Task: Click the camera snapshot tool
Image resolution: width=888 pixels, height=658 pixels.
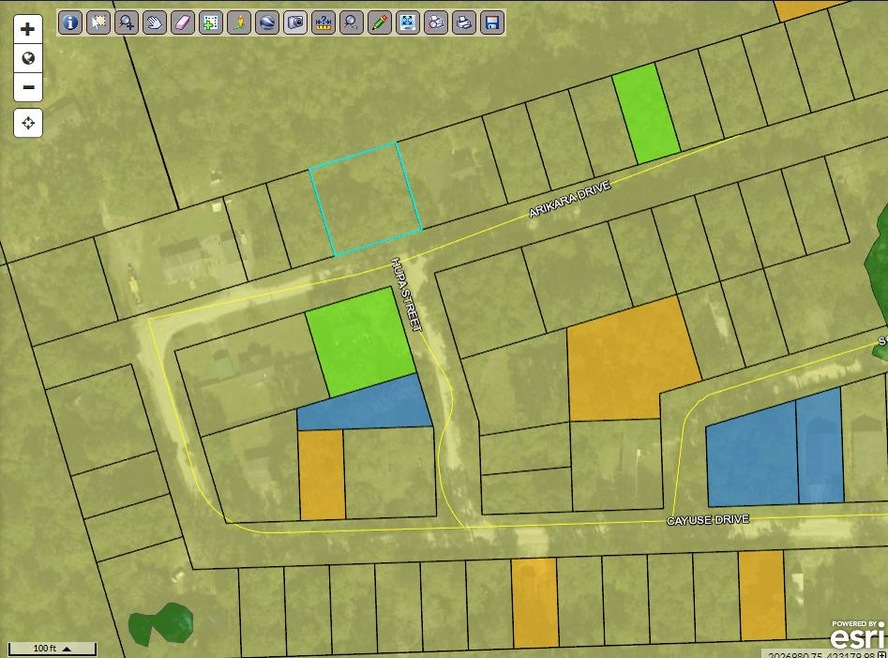Action: click(295, 21)
